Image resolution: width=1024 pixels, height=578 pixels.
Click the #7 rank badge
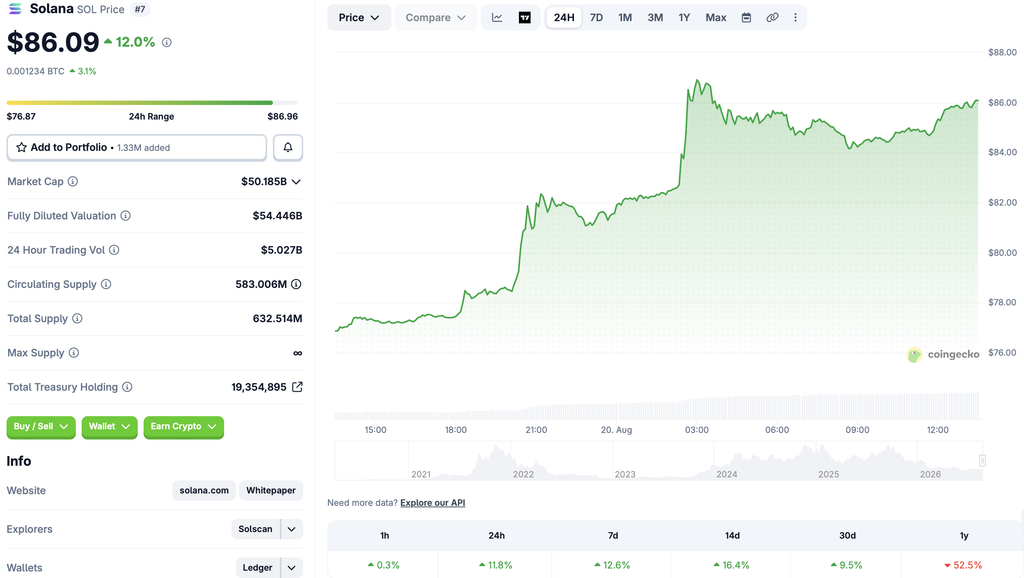140,9
